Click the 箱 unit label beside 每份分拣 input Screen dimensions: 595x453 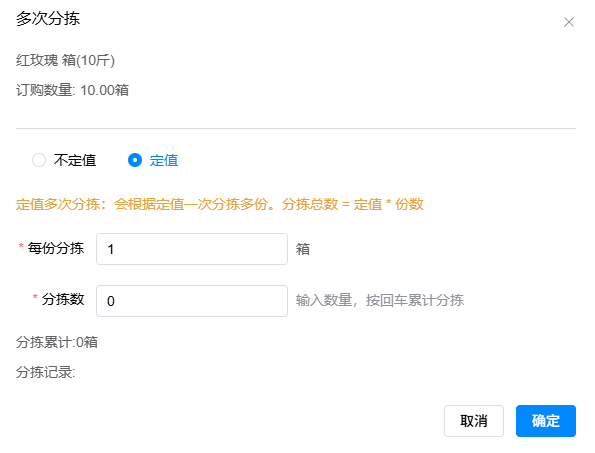point(303,249)
